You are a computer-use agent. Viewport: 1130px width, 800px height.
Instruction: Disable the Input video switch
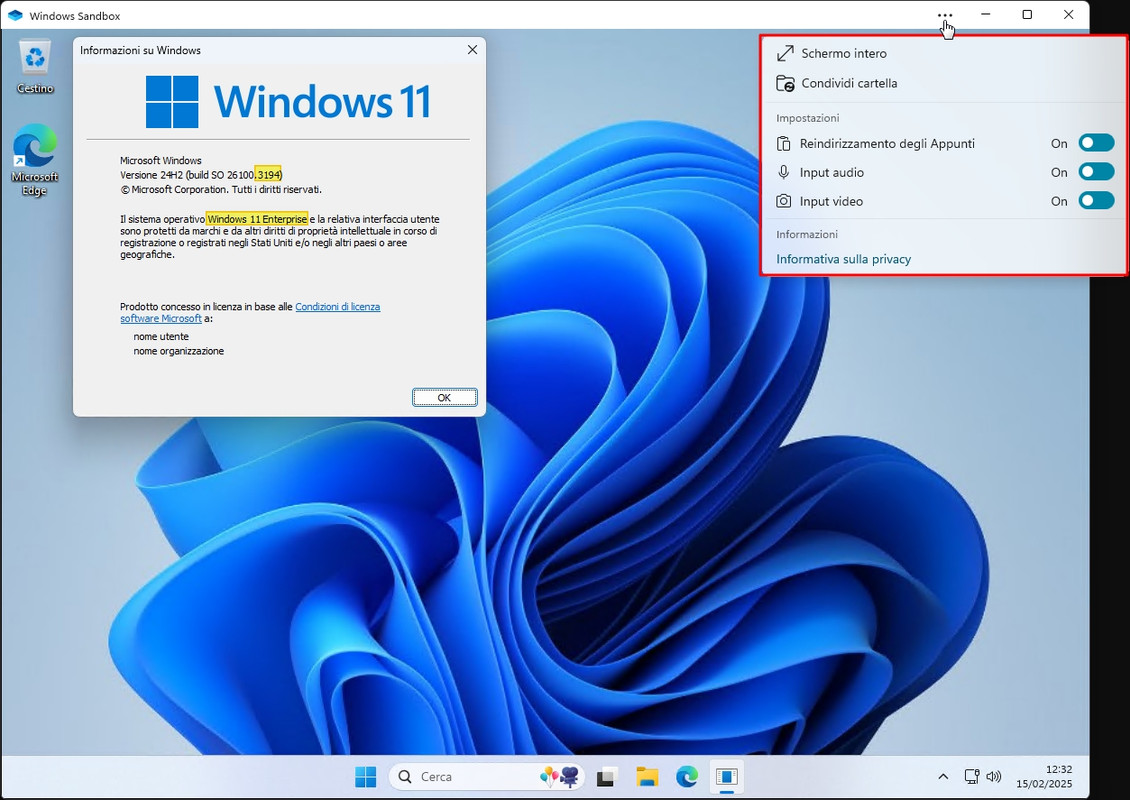pos(1096,200)
